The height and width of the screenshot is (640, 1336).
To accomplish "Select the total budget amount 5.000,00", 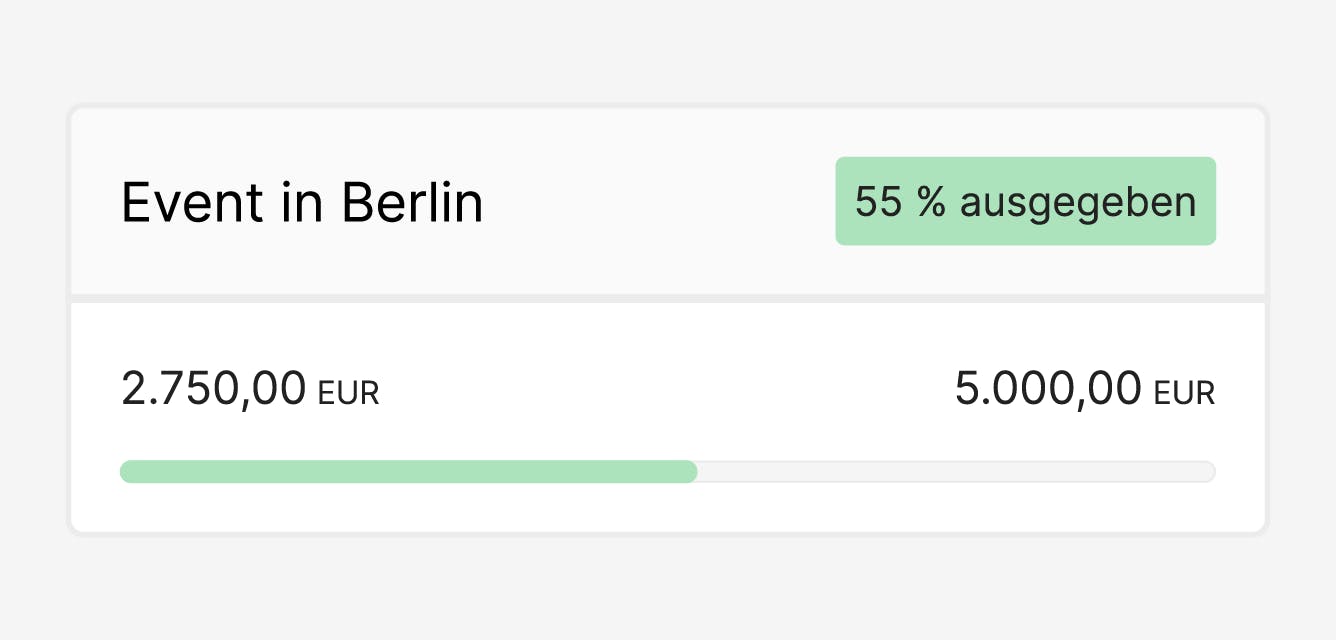I will tap(1048, 388).
